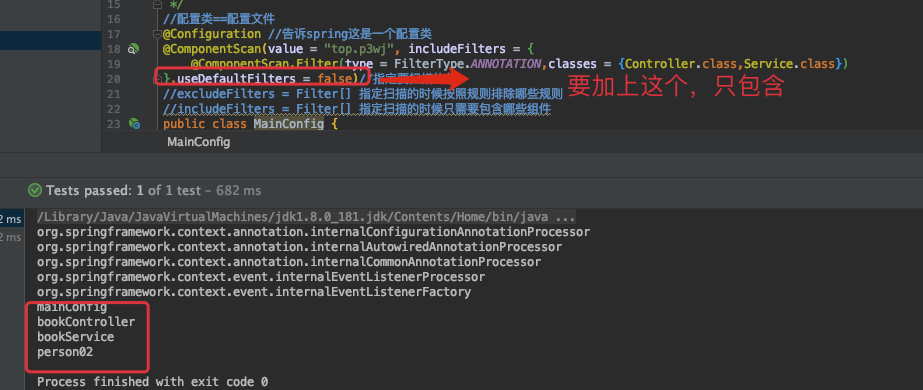Click Controller.class in the classes array
This screenshot has height=390, width=923.
(681, 64)
